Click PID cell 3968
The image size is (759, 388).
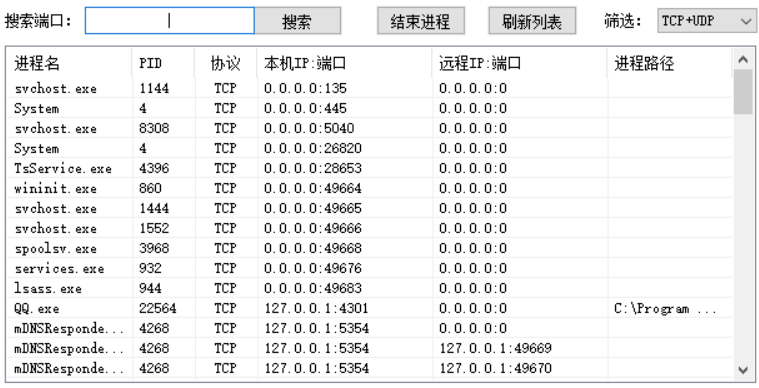pyautogui.click(x=154, y=248)
